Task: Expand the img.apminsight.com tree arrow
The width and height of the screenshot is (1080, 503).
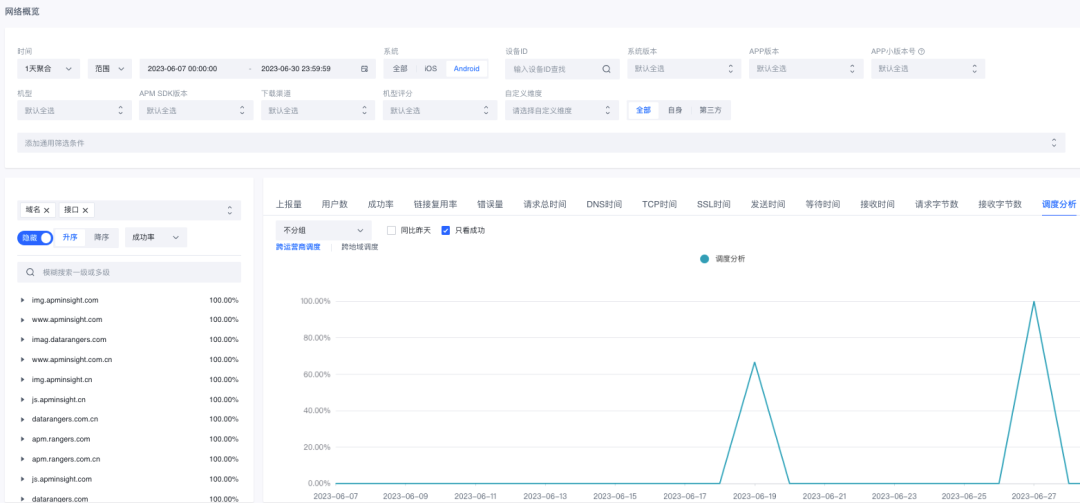Action: click(x=23, y=300)
